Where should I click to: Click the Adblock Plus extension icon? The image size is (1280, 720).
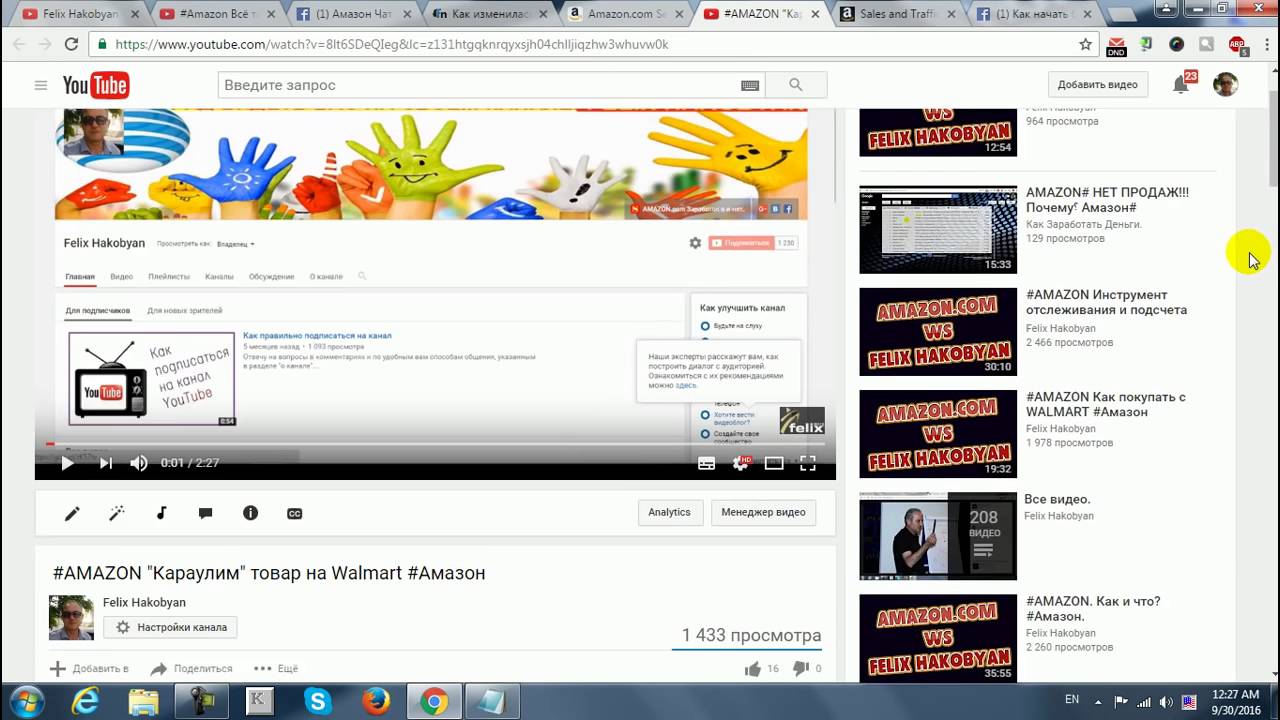click(1237, 44)
